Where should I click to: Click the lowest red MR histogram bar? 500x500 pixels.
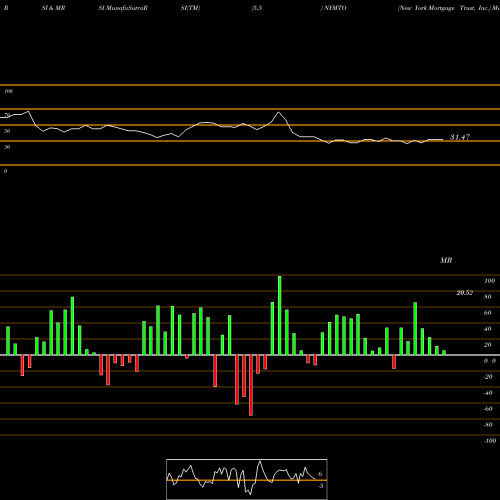point(251,385)
